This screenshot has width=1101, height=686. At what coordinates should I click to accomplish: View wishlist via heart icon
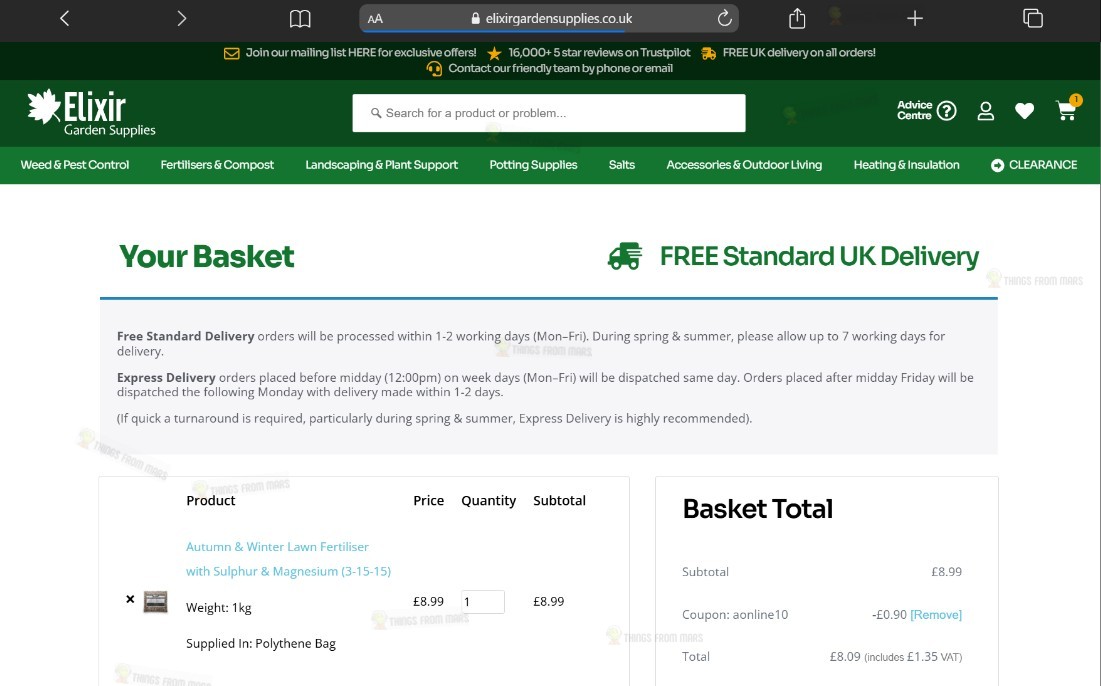1024,111
